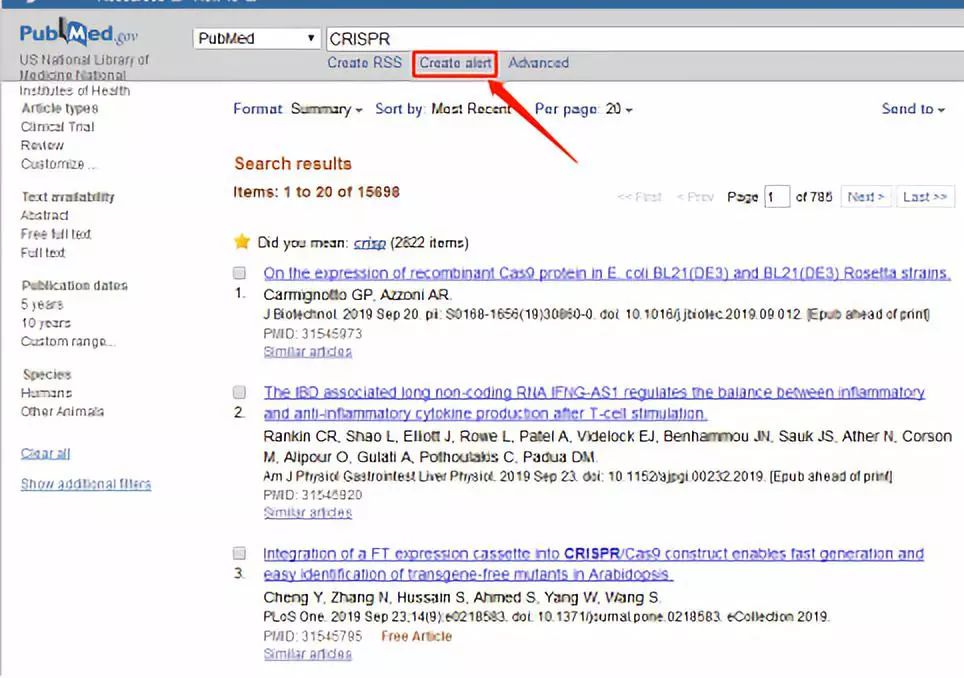The height and width of the screenshot is (678, 964).
Task: Open the PubMed database dropdown
Action: click(x=256, y=39)
